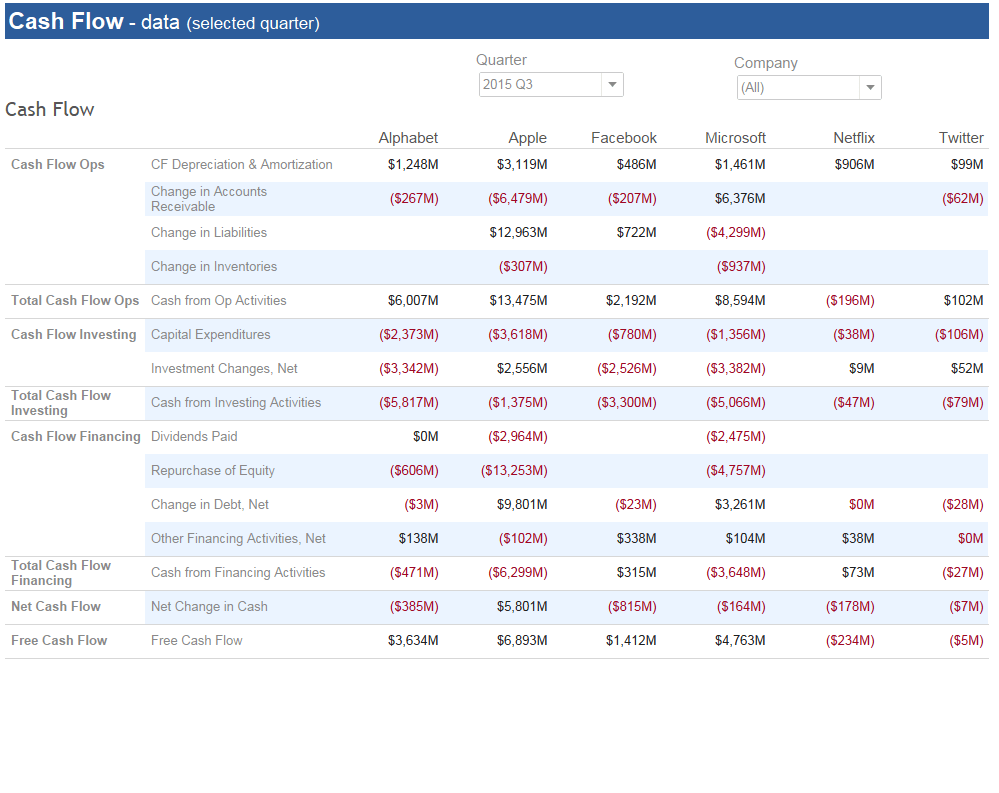999x793 pixels.
Task: Select the Facebook column header
Action: pos(624,138)
